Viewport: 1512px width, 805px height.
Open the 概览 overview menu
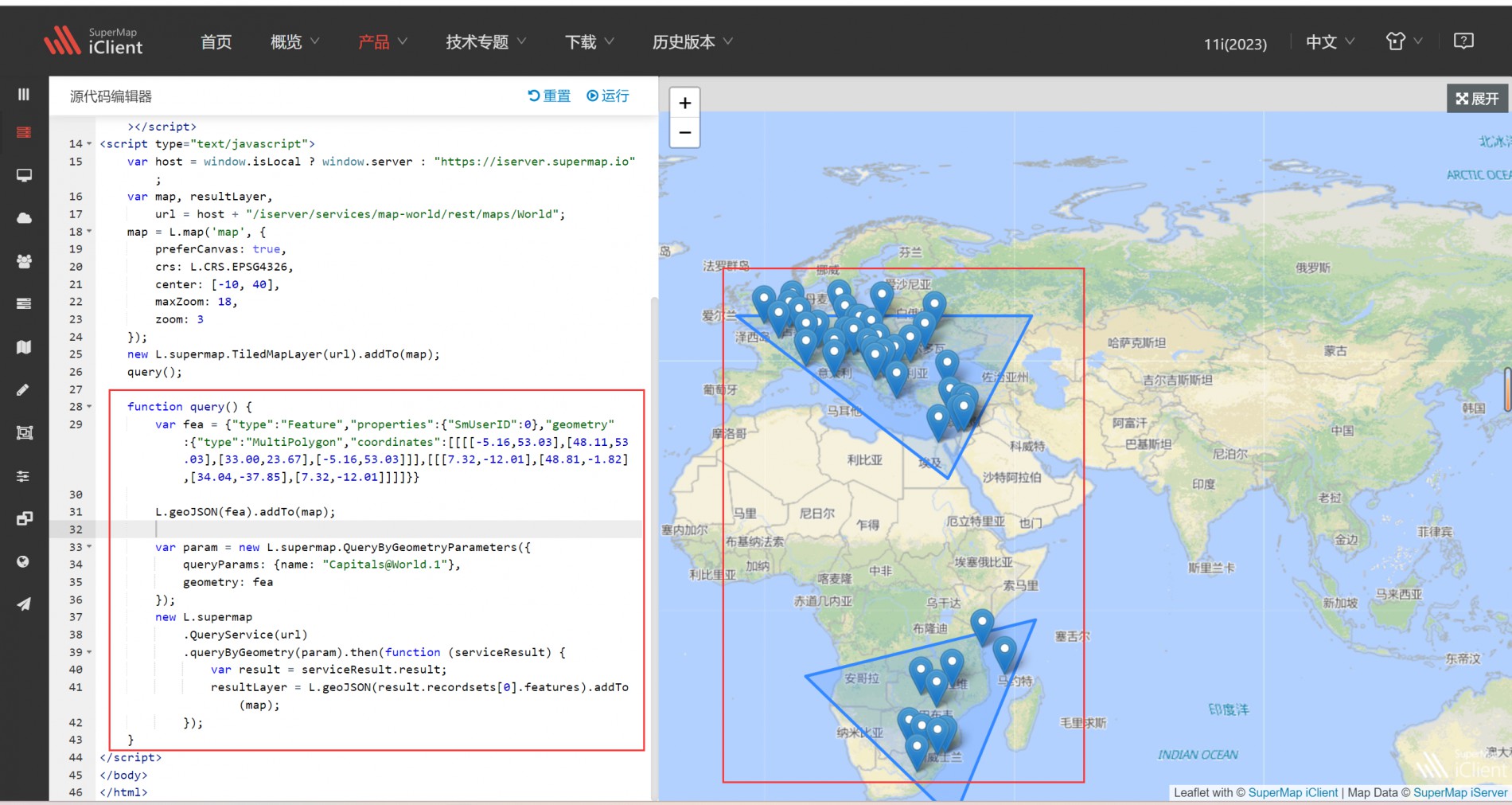pyautogui.click(x=294, y=42)
